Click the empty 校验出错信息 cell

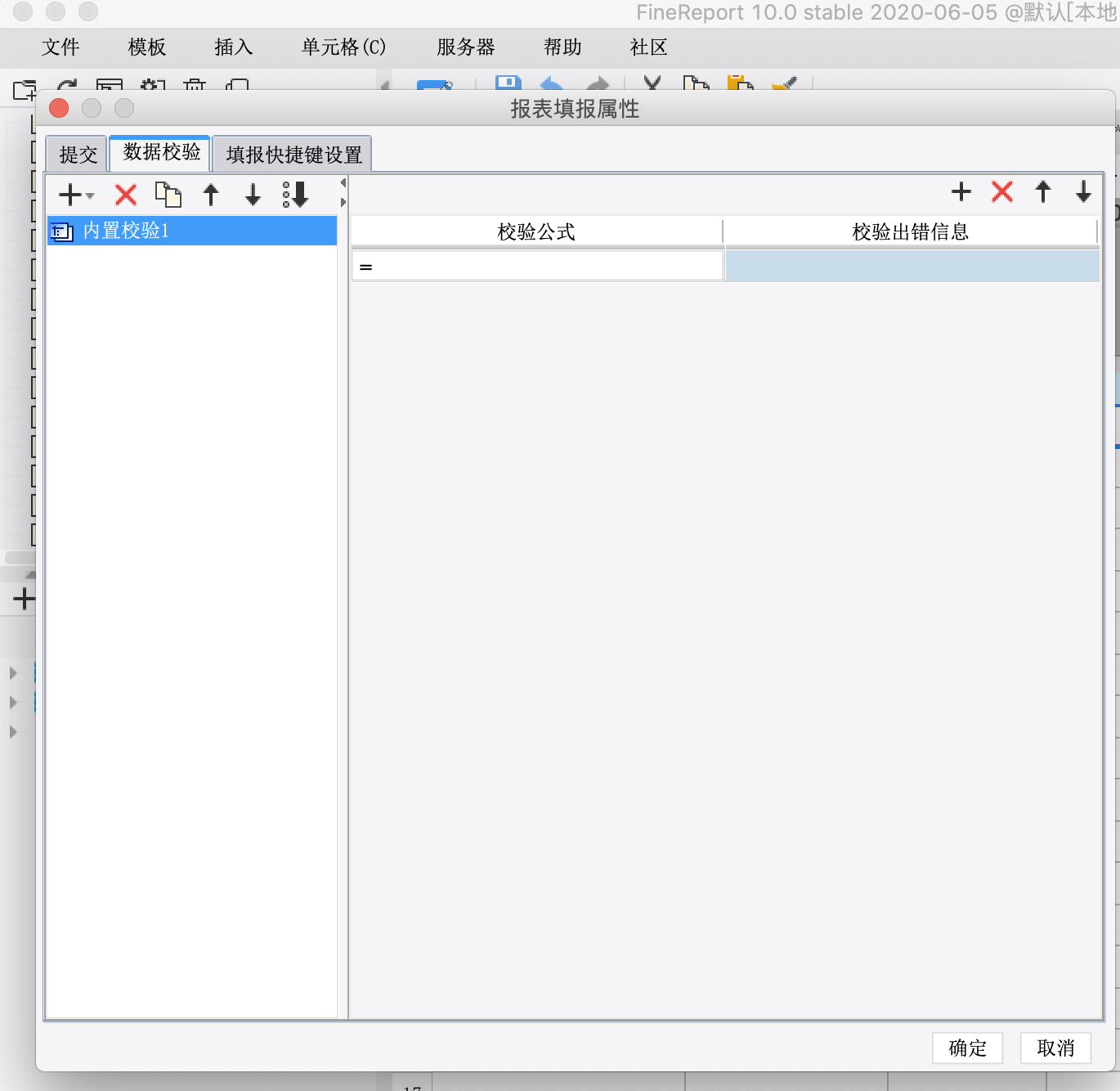(912, 266)
